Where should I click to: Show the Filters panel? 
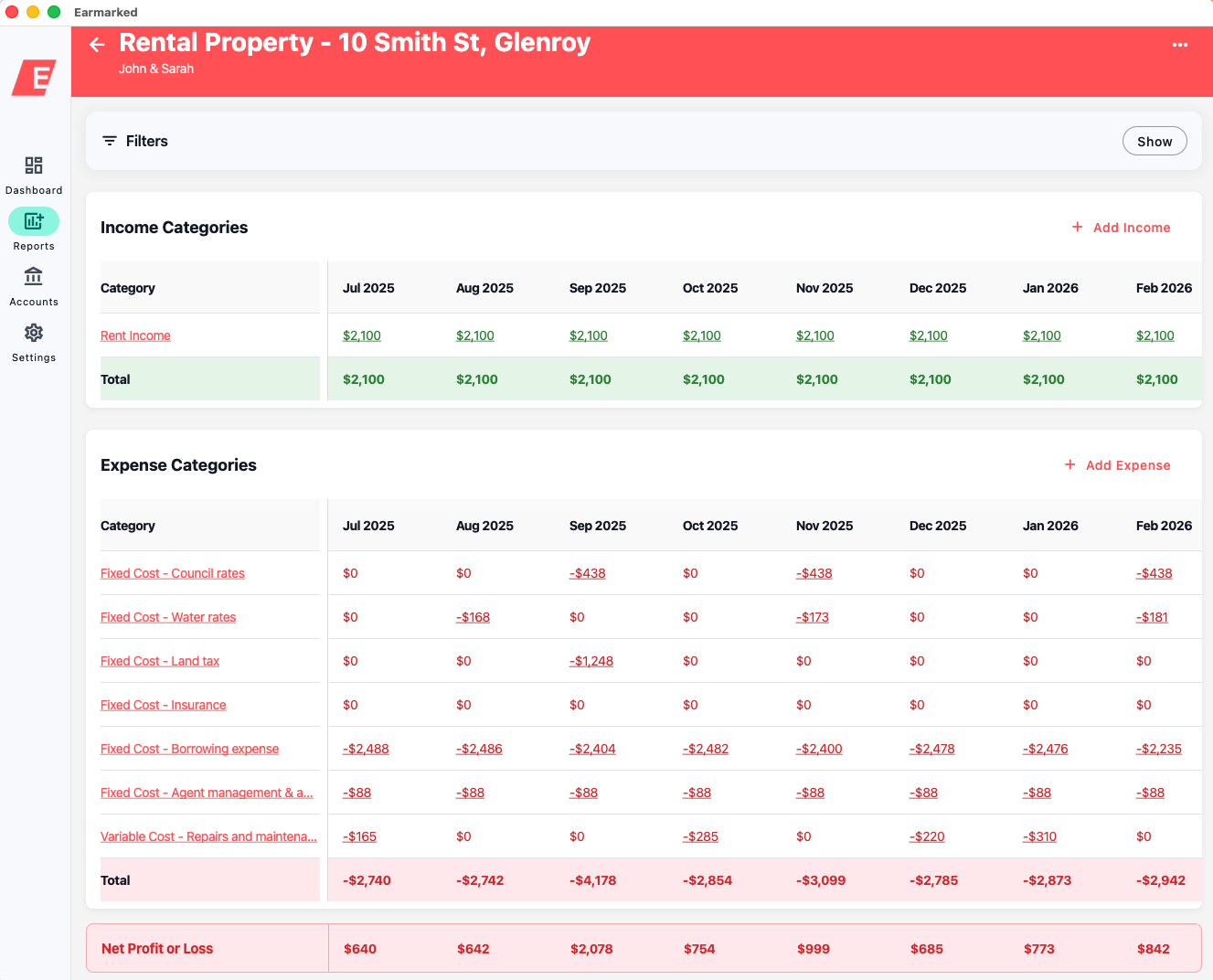tap(1154, 141)
